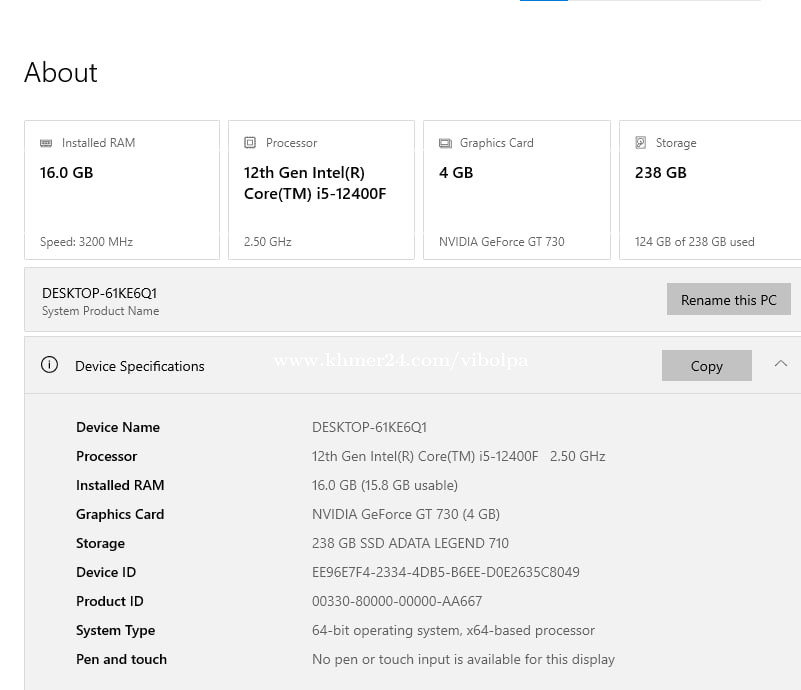Click the NVIDIA GeForce GT 730 card caption
The height and width of the screenshot is (690, 801).
coord(501,242)
